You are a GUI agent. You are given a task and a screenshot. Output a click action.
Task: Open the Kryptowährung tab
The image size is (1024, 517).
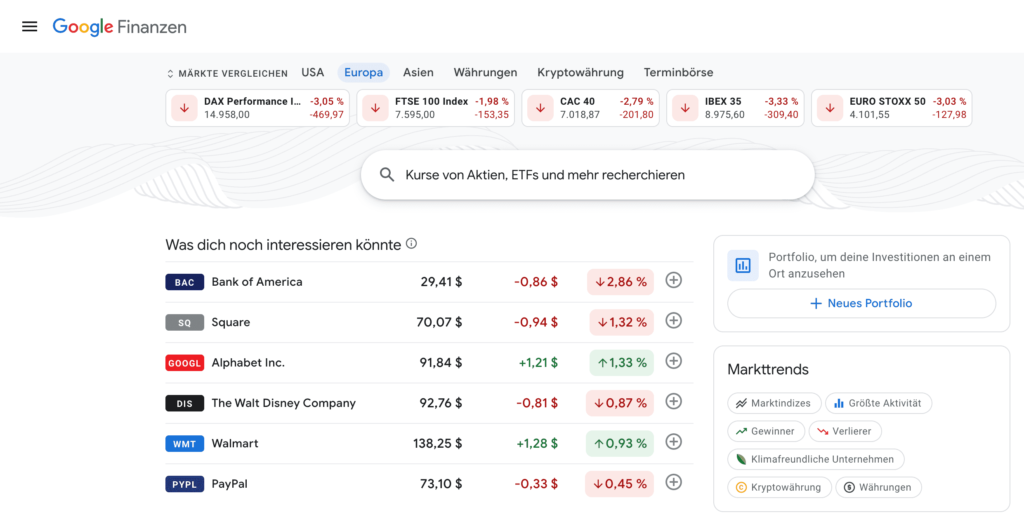click(x=581, y=72)
